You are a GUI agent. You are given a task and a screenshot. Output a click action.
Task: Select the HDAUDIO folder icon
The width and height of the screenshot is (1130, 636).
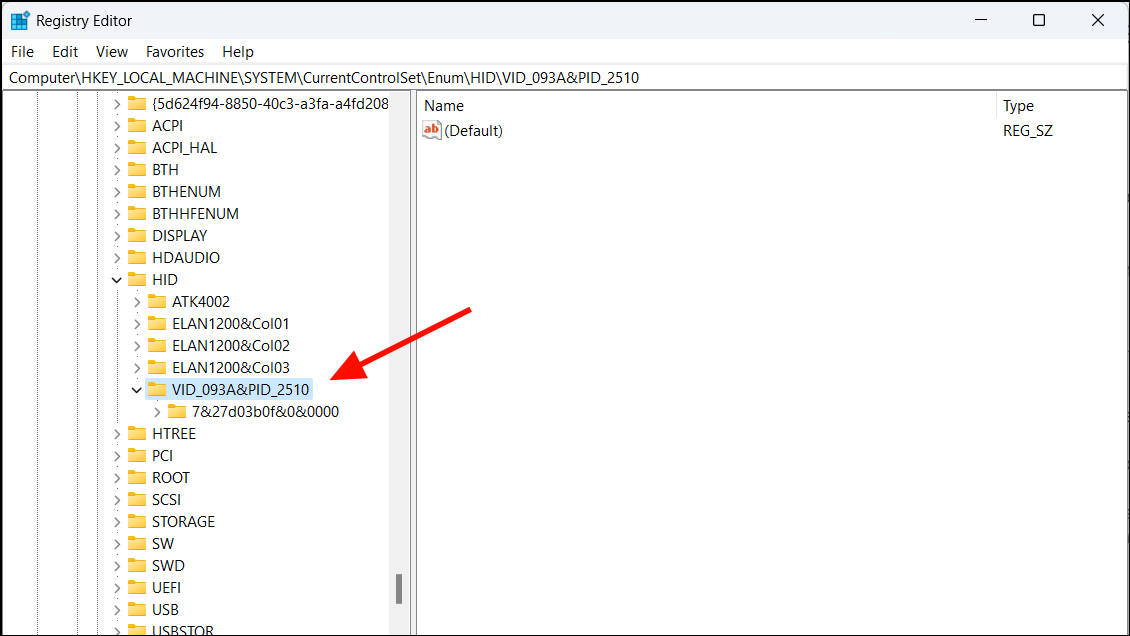(x=136, y=257)
